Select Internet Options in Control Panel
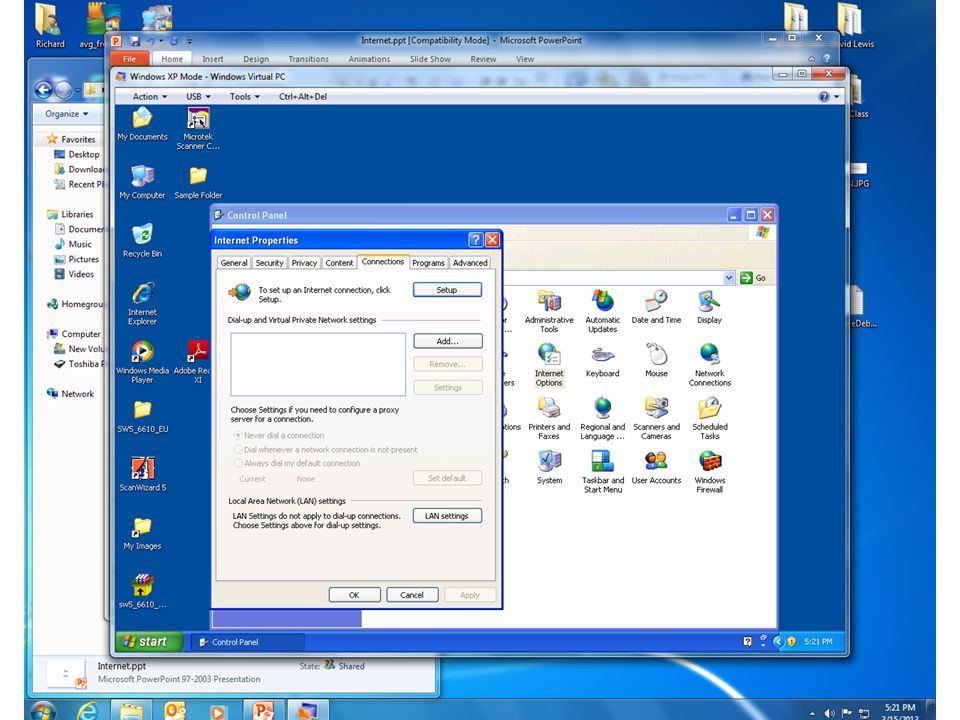 tap(549, 366)
